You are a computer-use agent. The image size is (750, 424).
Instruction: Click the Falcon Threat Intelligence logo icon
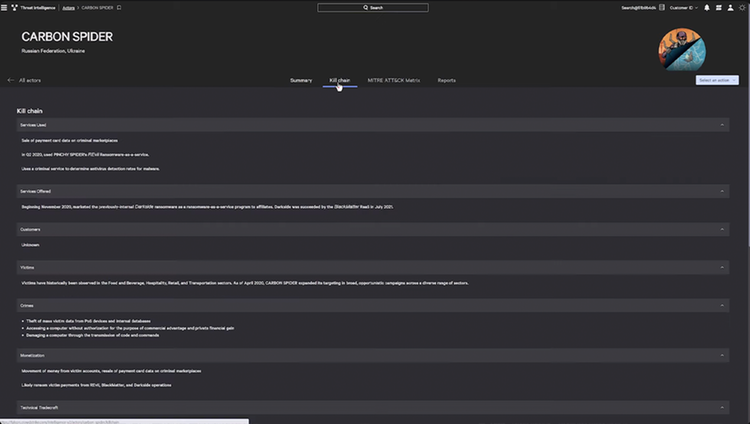[x=14, y=8]
